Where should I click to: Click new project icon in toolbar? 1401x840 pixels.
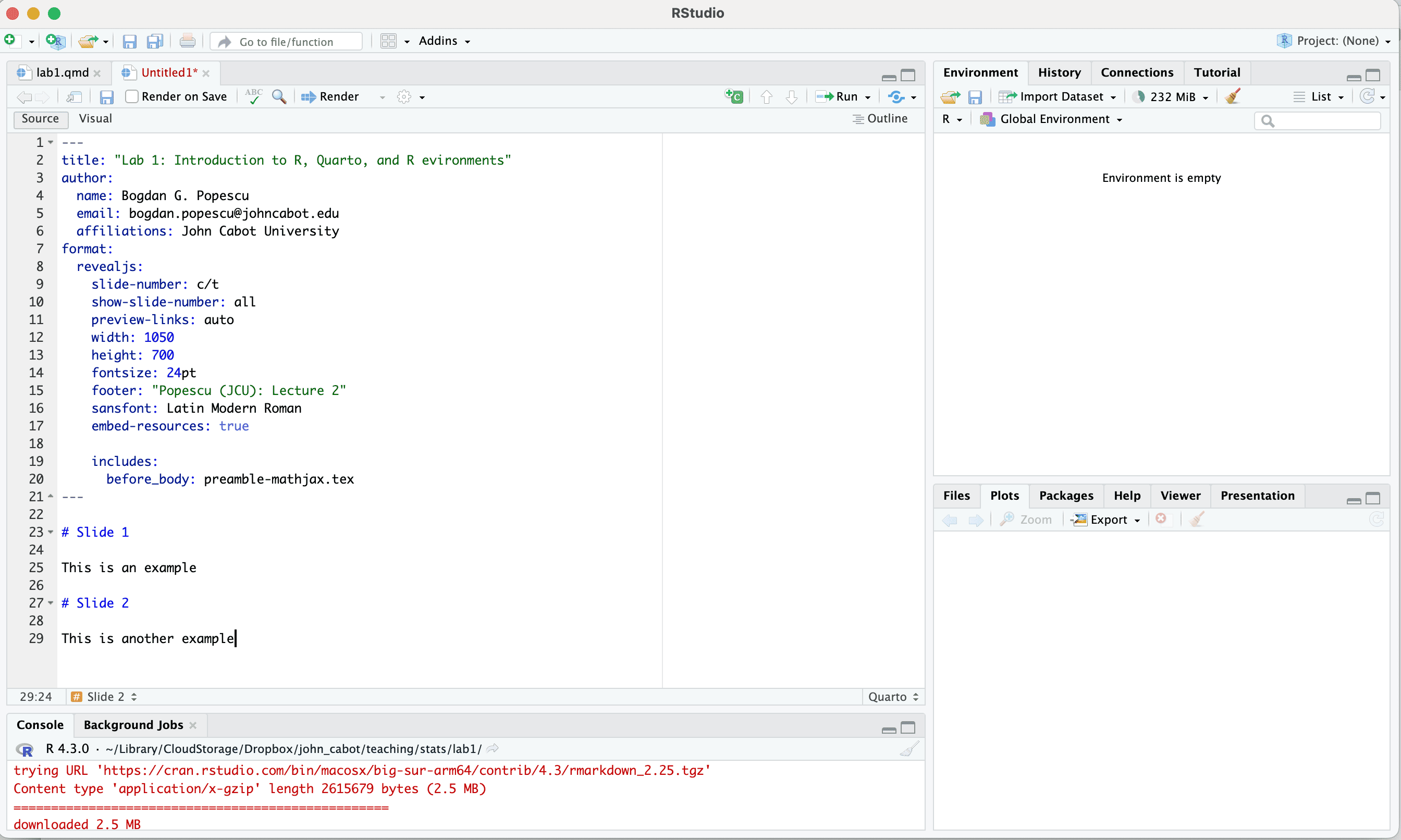(x=55, y=41)
